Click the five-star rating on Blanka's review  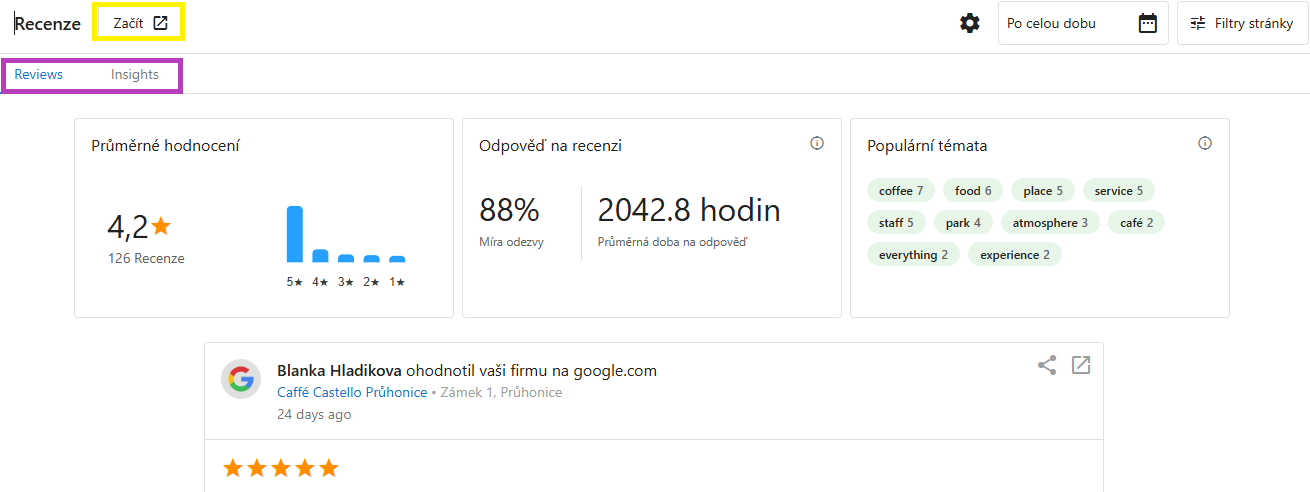click(281, 468)
